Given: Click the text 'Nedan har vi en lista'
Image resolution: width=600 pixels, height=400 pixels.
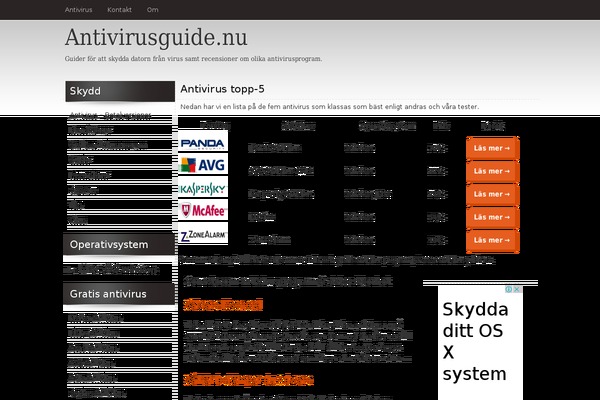Looking at the screenshot, I should pyautogui.click(x=329, y=107).
